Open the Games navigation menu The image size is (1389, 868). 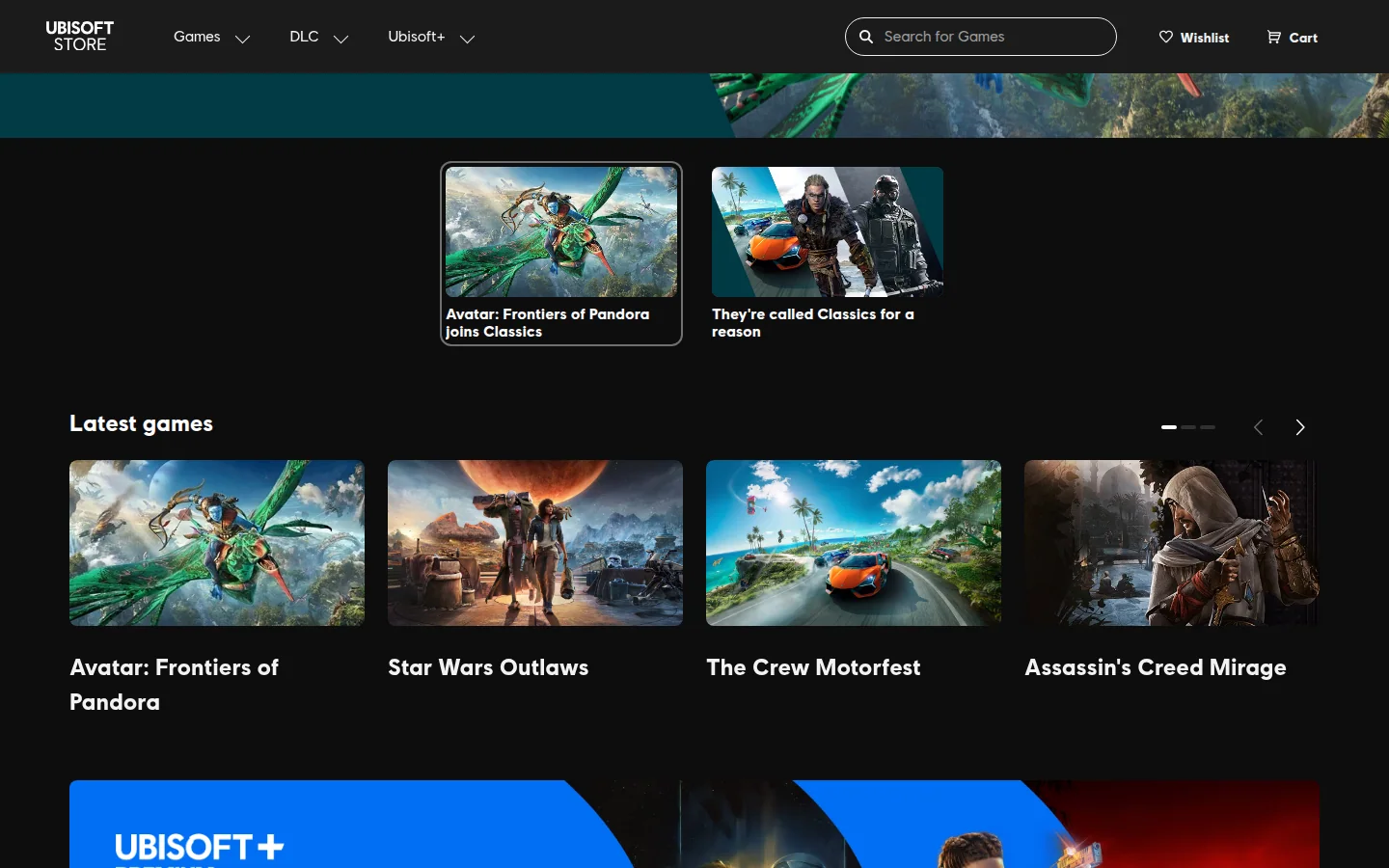[197, 37]
